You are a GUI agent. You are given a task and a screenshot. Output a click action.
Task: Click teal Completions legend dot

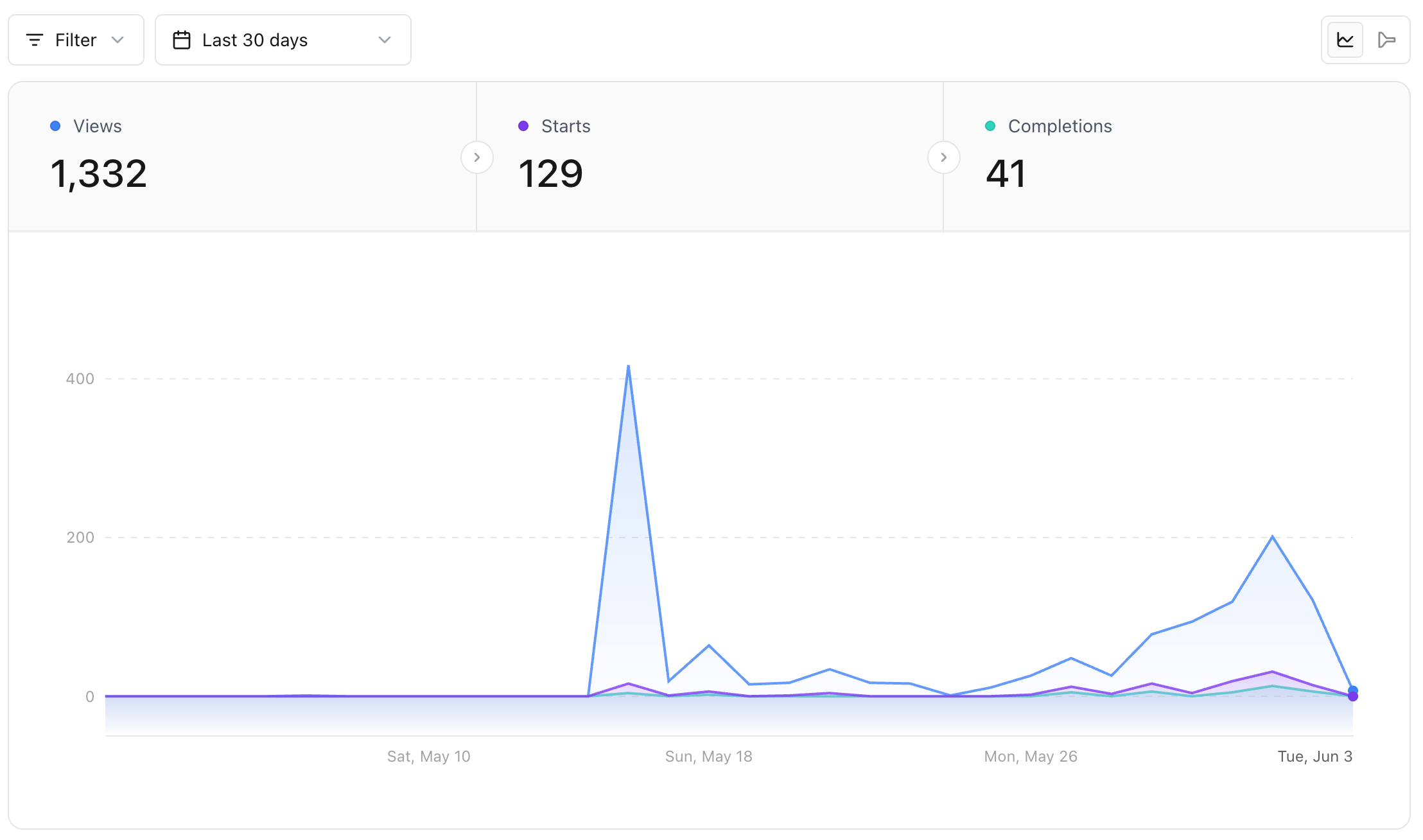point(990,126)
